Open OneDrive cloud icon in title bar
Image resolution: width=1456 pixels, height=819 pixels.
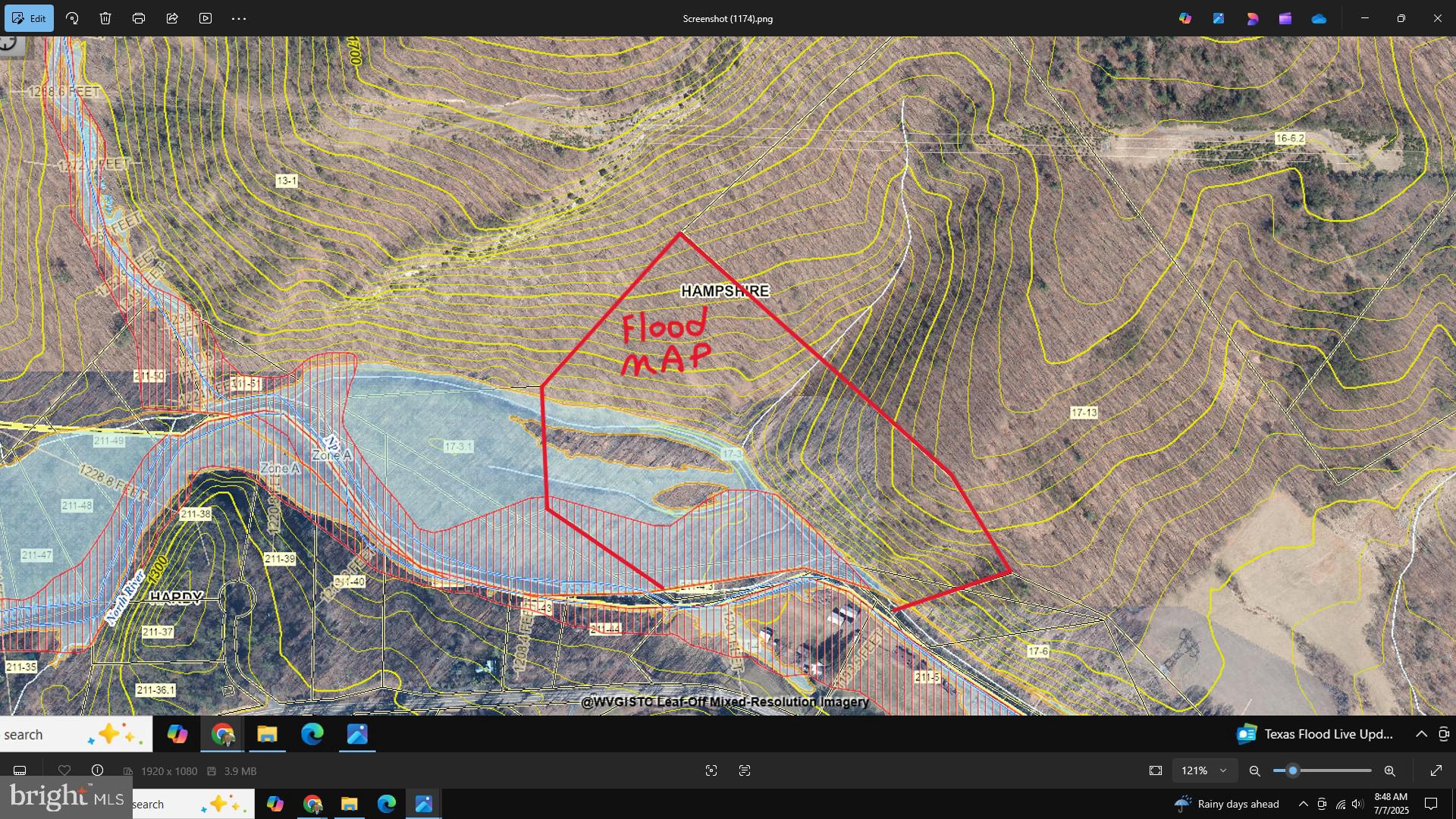click(1319, 18)
